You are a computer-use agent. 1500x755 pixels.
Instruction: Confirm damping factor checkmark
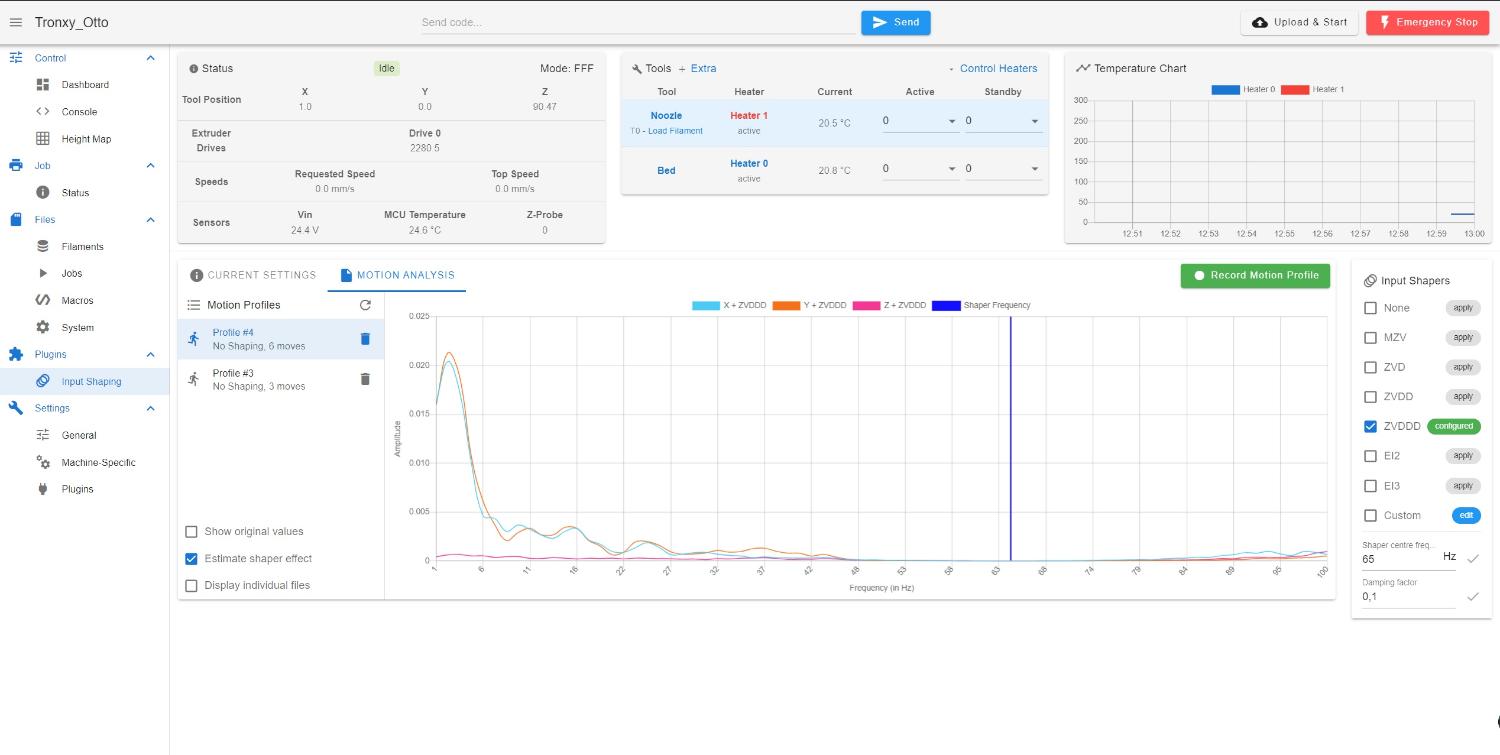[1473, 596]
